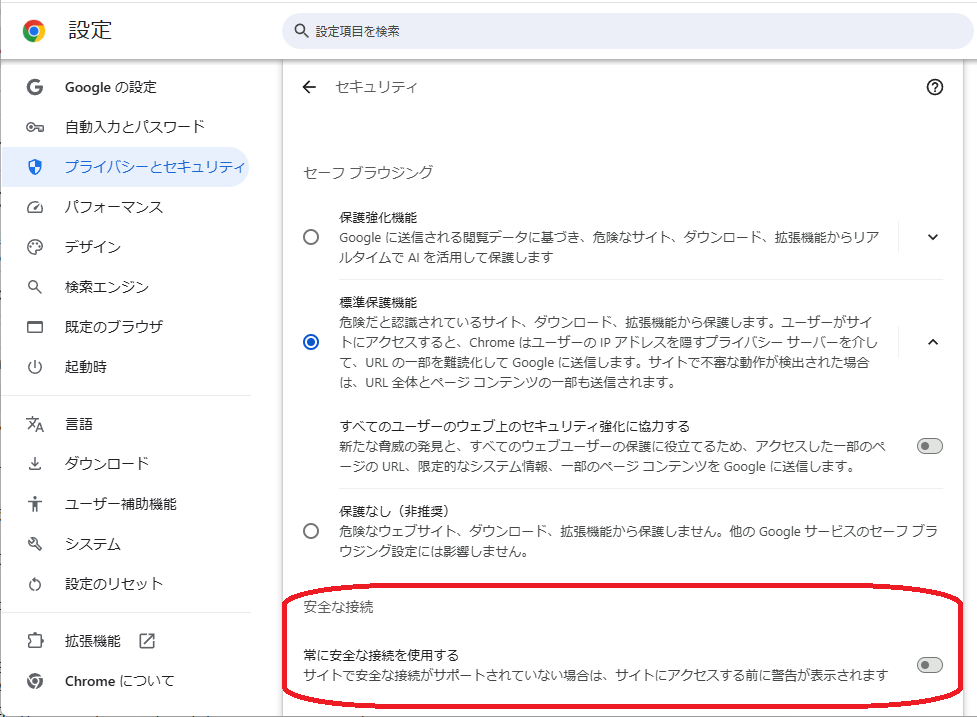
Task: Open ダウンロード settings page
Action: 126,464
